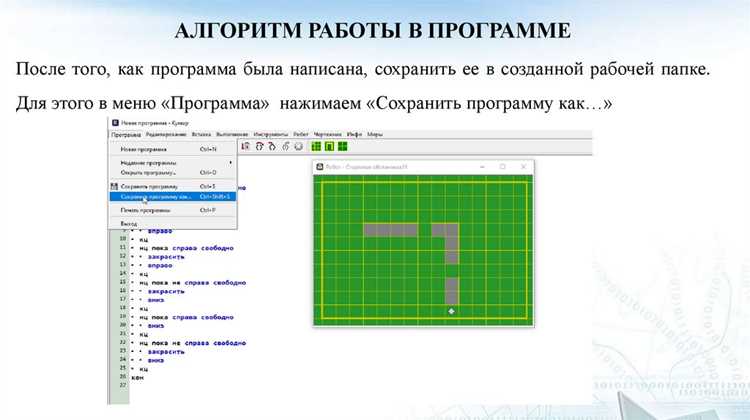Click 'закрасить' on code line 16

tap(165, 291)
